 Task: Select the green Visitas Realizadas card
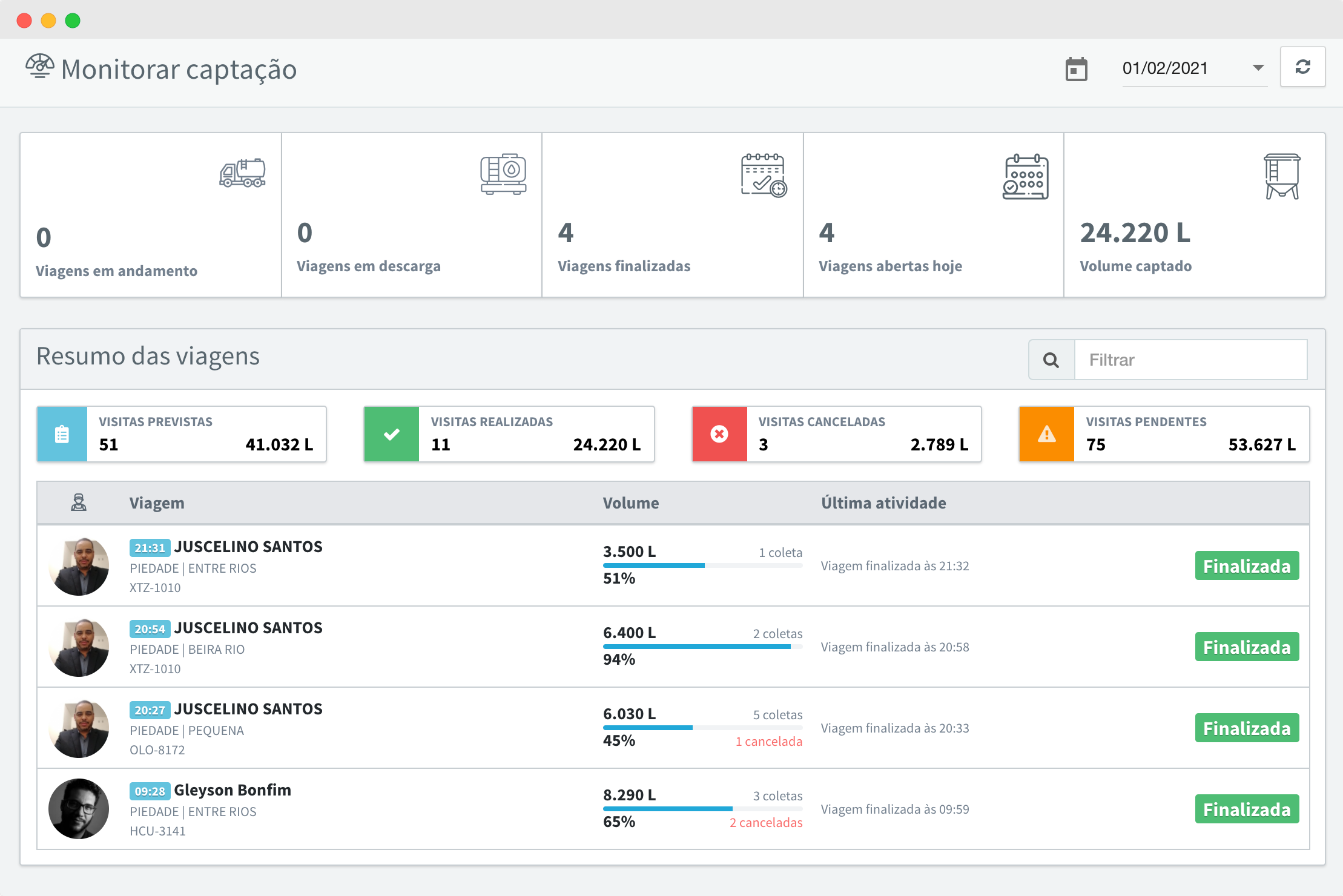[509, 434]
